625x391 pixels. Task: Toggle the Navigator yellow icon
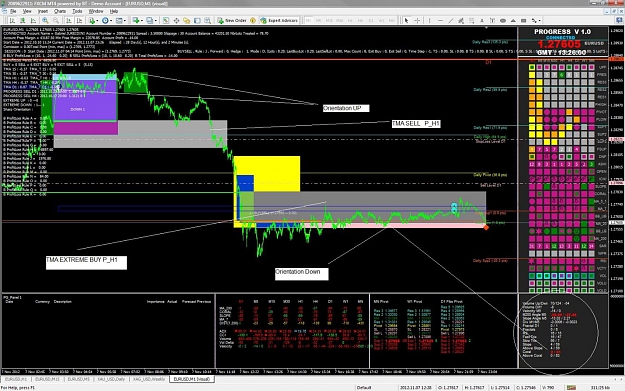[x=186, y=20]
